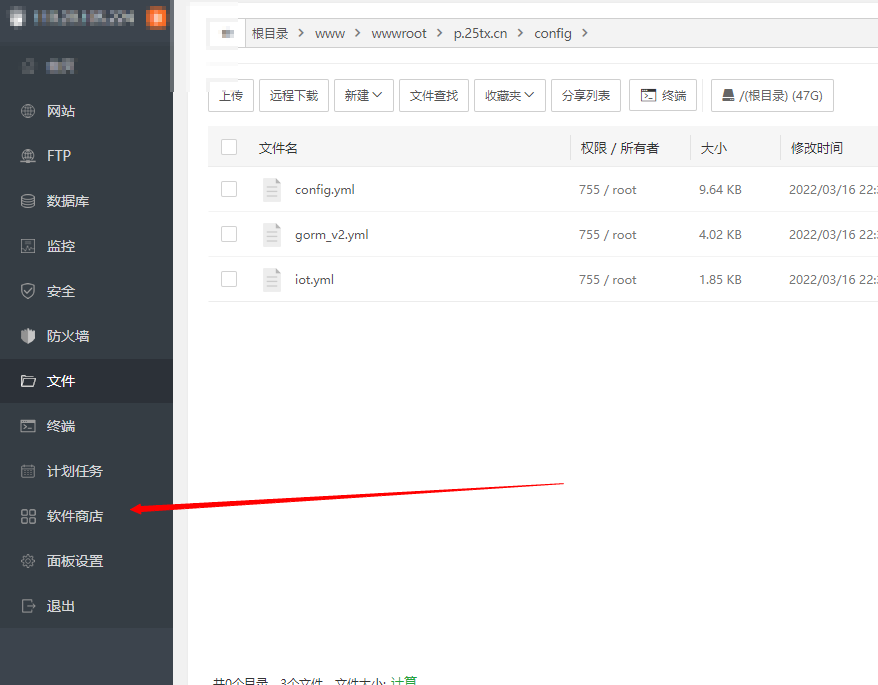Click the sidebar vertical scrollbar
The height and width of the screenshot is (685, 878).
172,45
